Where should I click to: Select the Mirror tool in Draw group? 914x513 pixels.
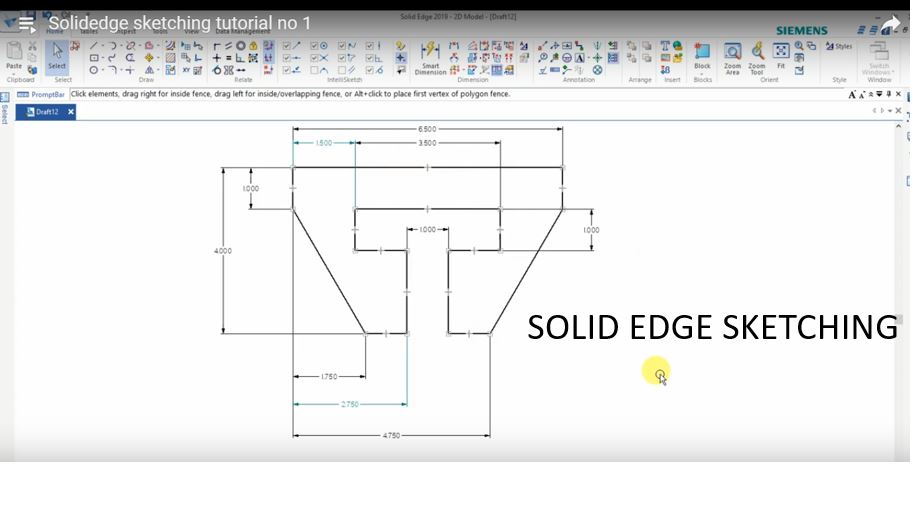(149, 70)
